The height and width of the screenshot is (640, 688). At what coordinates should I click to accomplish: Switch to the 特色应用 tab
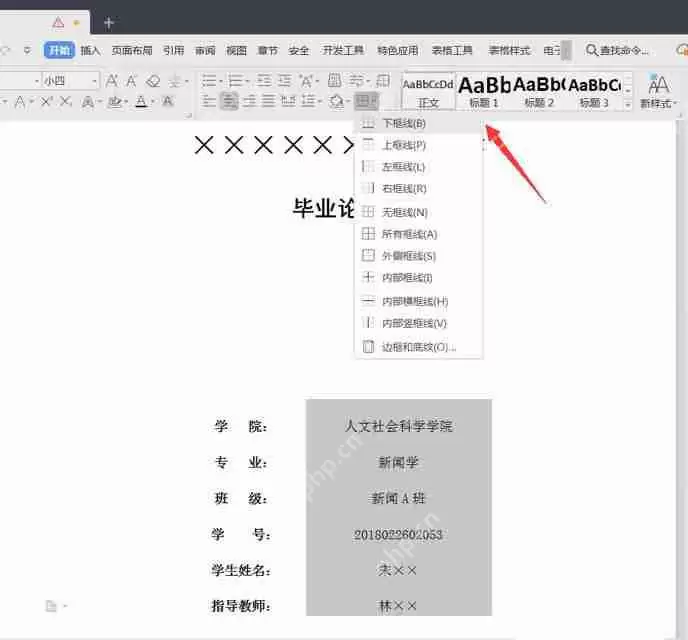tap(398, 50)
